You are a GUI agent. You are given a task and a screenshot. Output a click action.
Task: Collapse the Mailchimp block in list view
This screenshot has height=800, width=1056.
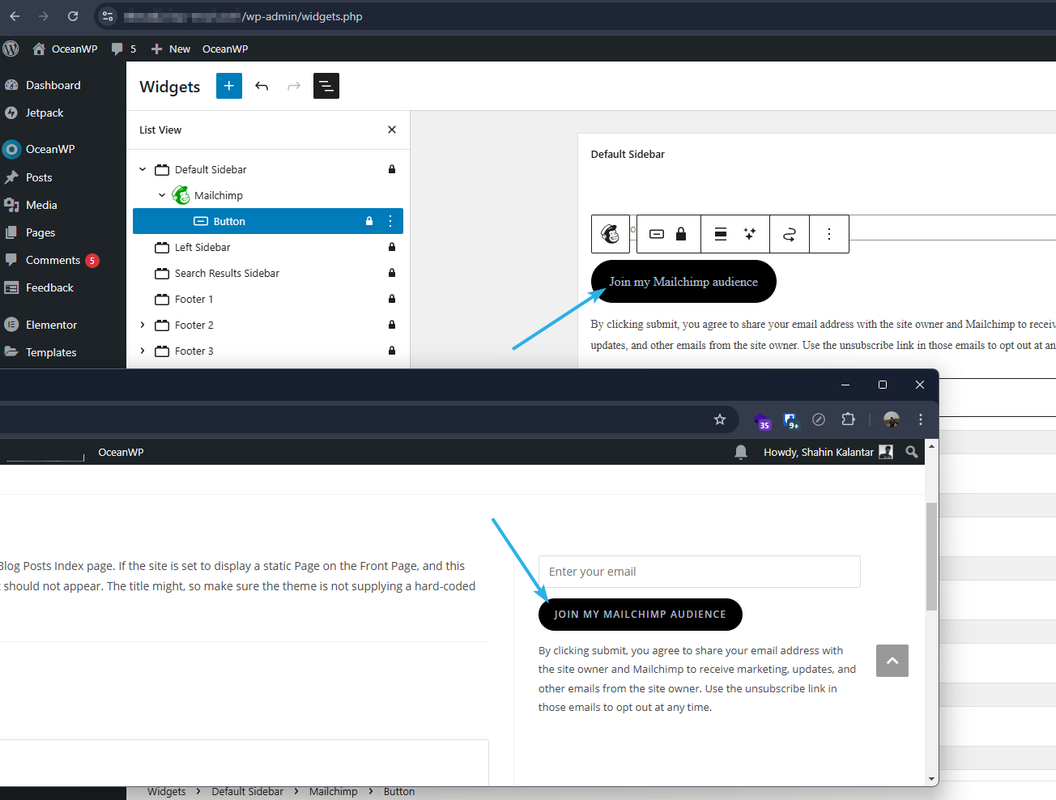(x=162, y=195)
